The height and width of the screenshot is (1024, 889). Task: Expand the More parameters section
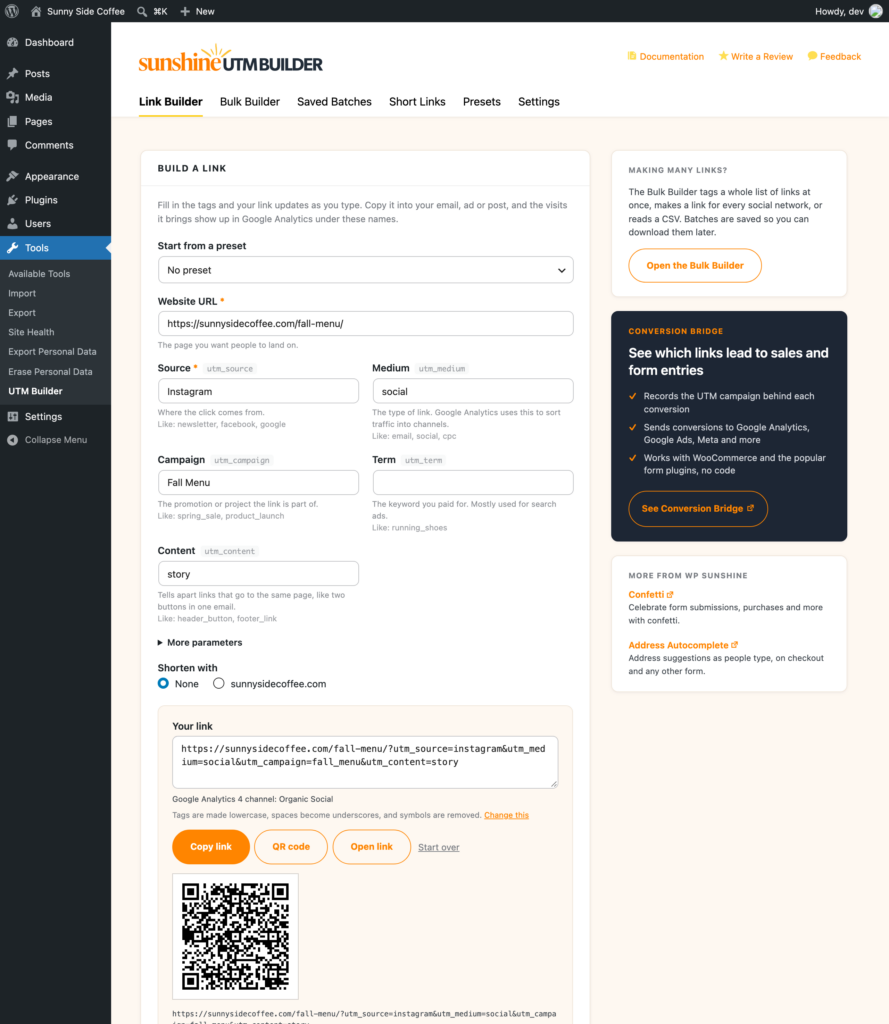point(200,643)
